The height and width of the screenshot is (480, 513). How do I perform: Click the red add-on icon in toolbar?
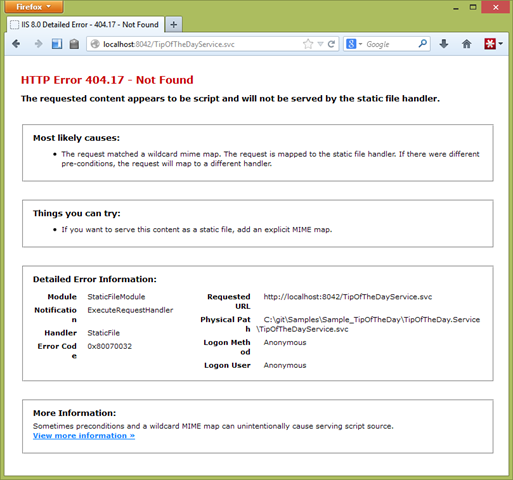(490, 44)
